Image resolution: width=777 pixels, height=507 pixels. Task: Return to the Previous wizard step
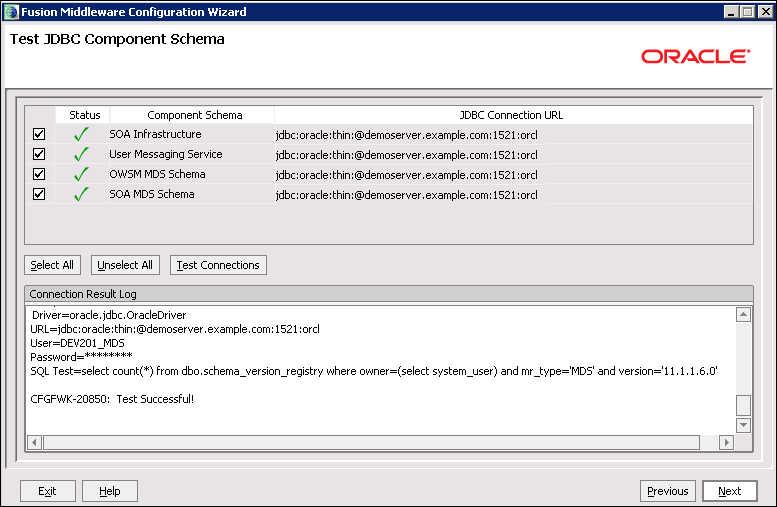tap(667, 491)
